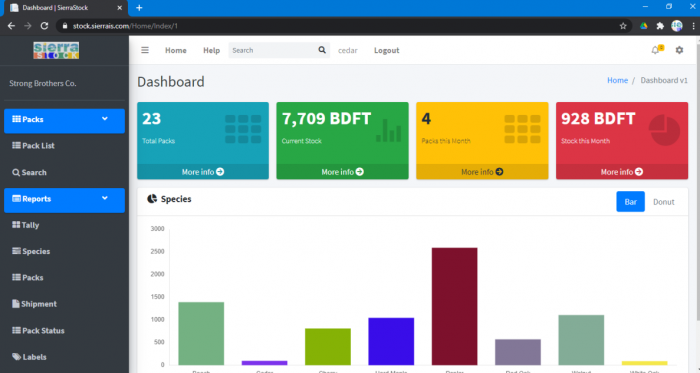Click More info on Stock this Month
Viewport: 700px width, 373px height.
click(622, 172)
